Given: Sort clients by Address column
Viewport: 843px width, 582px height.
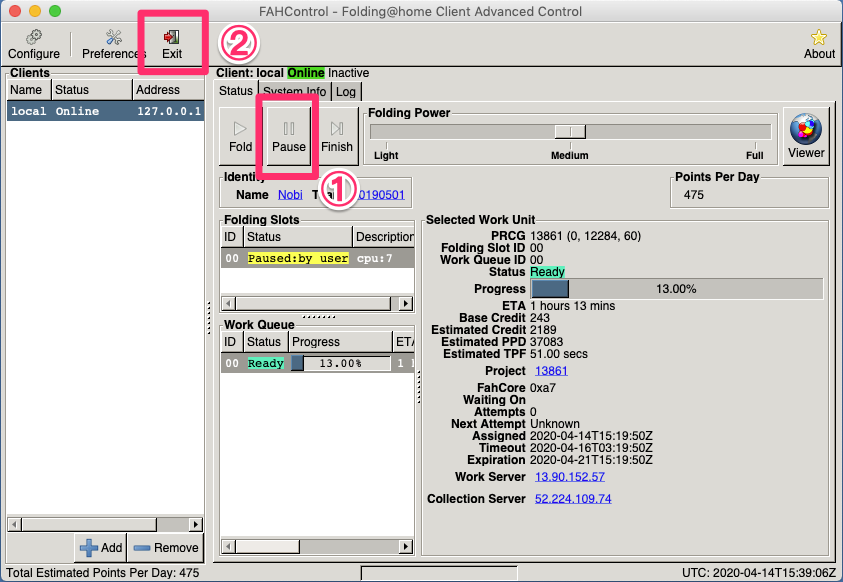Looking at the screenshot, I should click(x=168, y=90).
